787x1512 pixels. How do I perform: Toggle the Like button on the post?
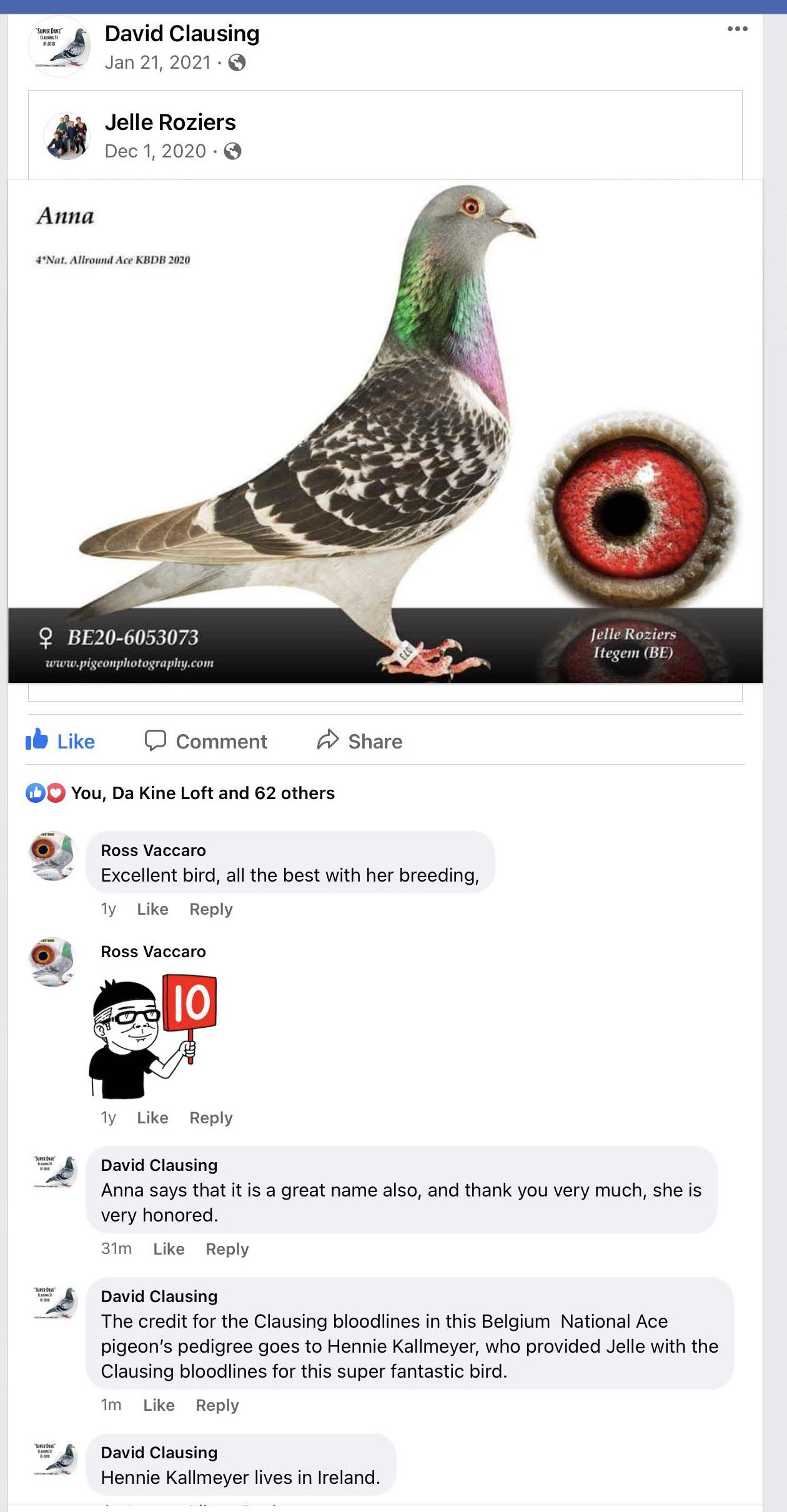[x=60, y=741]
